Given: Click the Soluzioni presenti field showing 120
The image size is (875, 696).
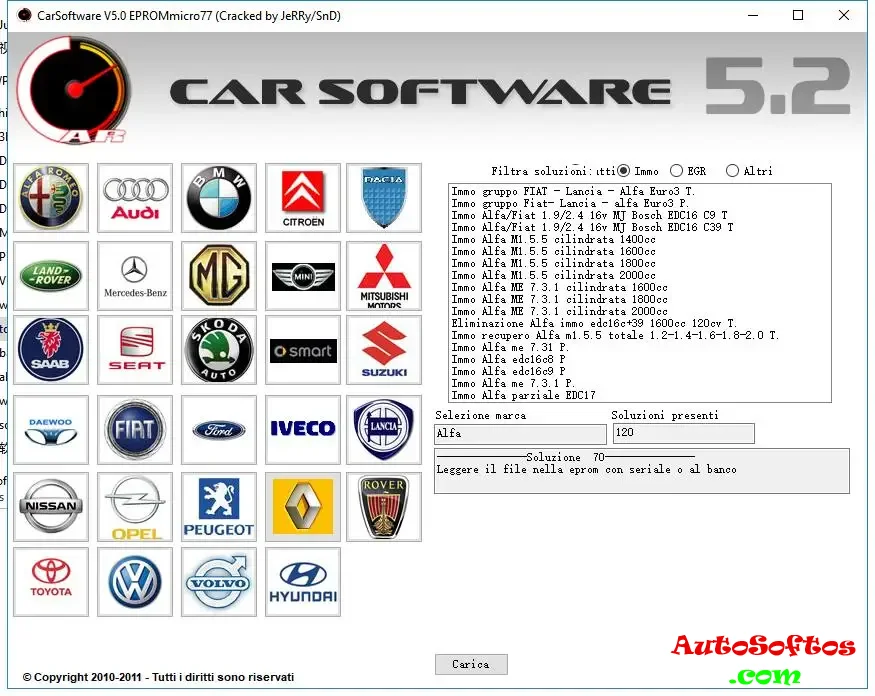Looking at the screenshot, I should coord(682,434).
